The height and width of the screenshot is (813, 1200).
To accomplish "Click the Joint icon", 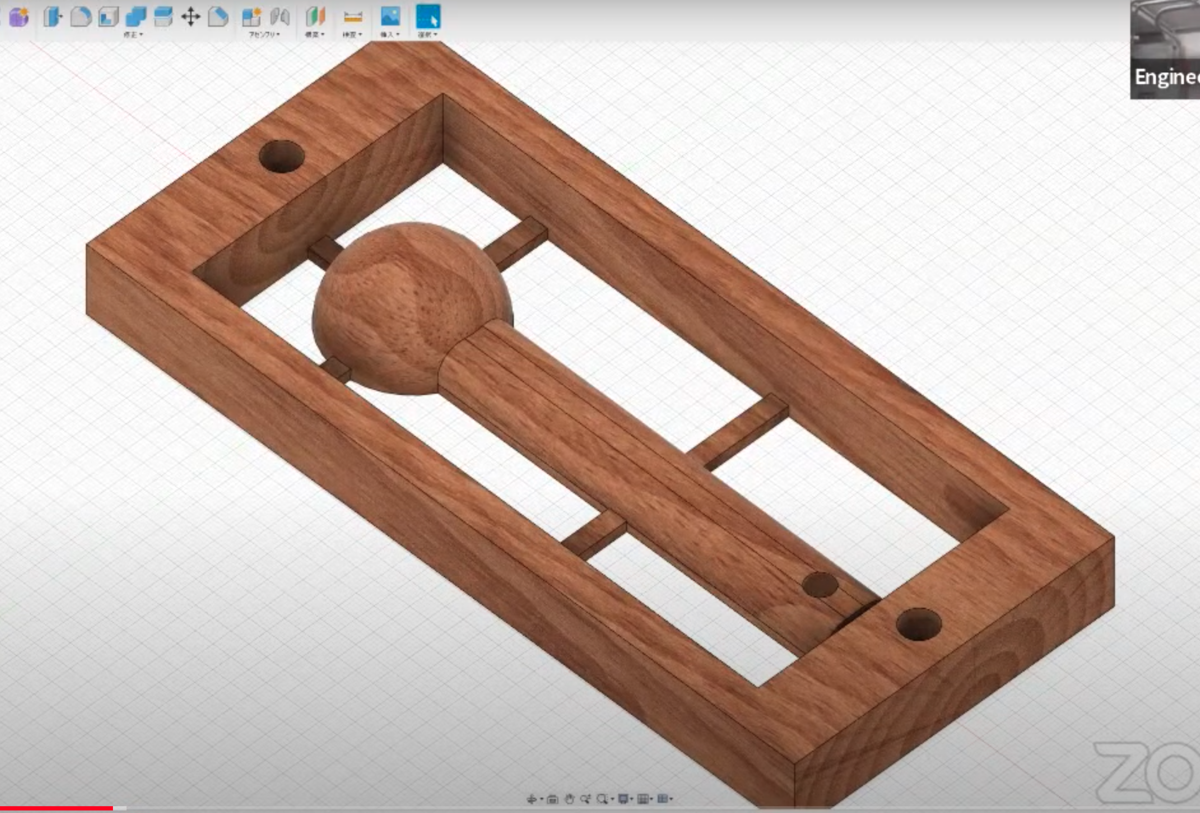I will pos(280,16).
